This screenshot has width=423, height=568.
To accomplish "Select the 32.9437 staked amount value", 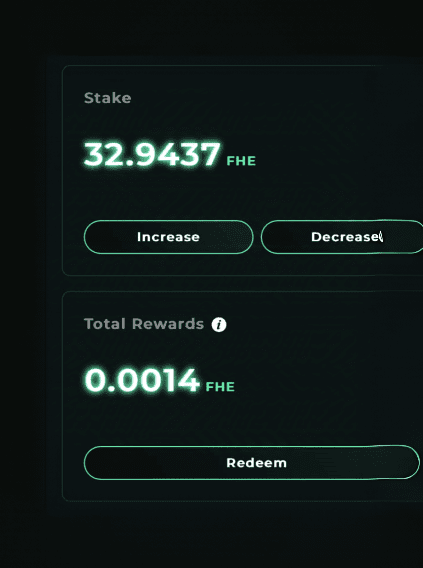I will pyautogui.click(x=152, y=155).
